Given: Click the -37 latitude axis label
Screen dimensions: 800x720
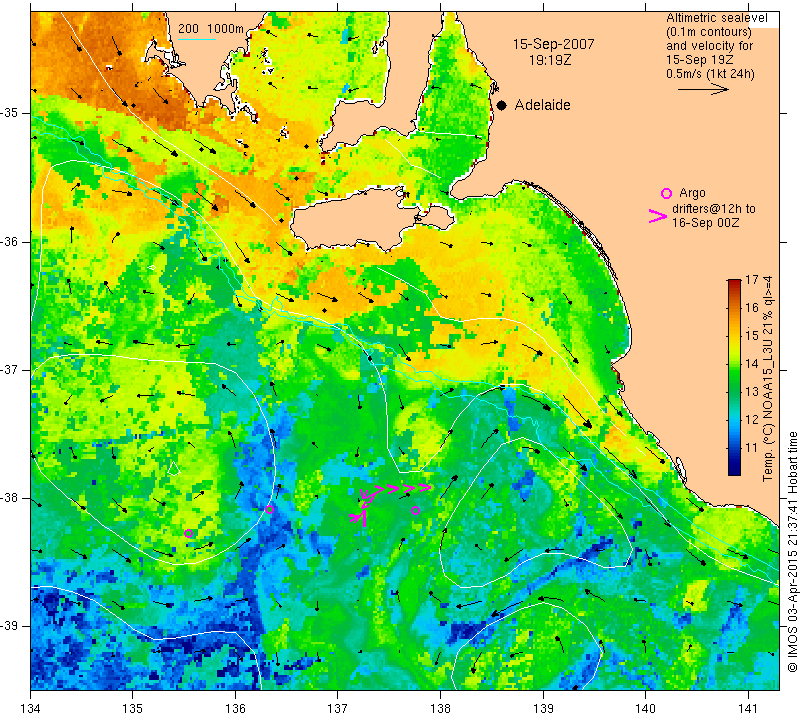Looking at the screenshot, I should tap(11, 369).
